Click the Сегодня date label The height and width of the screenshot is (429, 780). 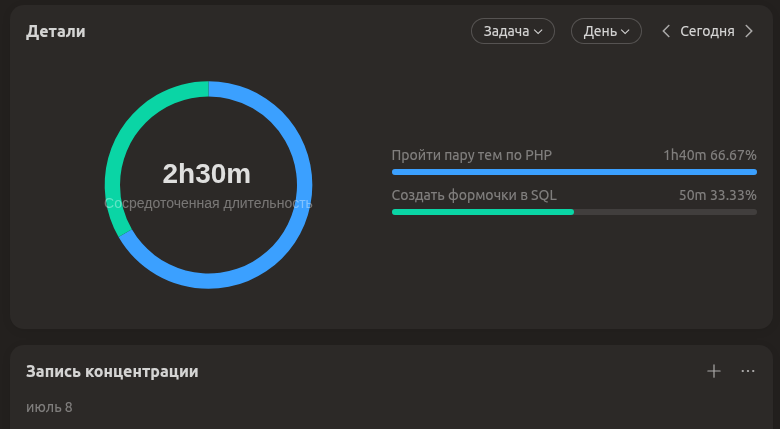point(707,31)
